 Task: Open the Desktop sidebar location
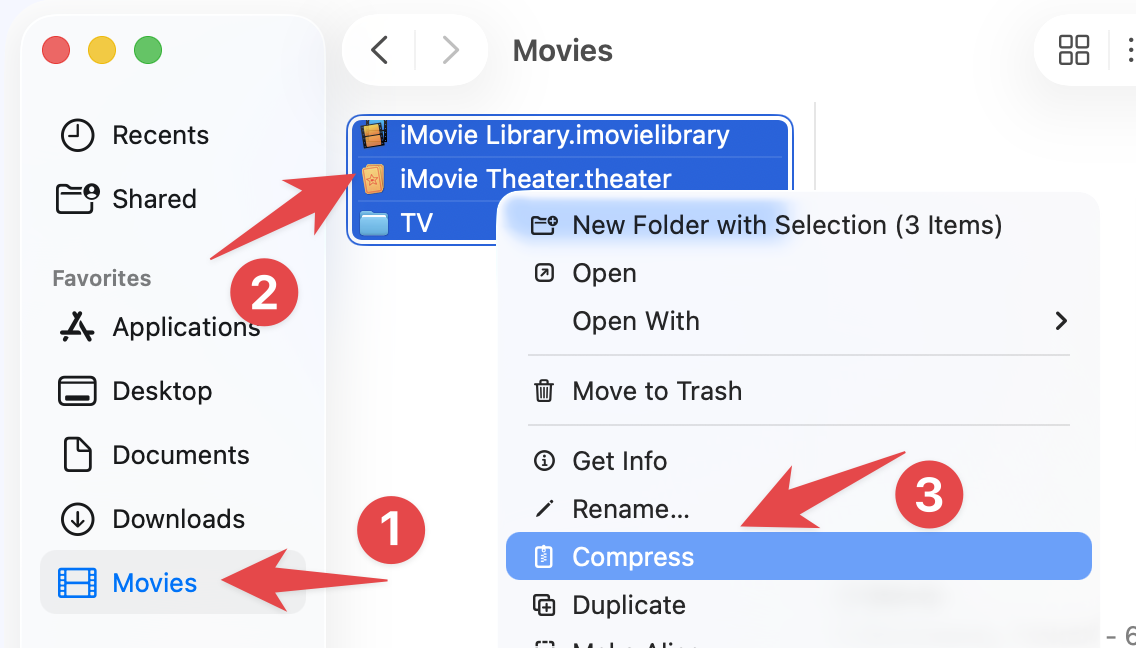162,391
